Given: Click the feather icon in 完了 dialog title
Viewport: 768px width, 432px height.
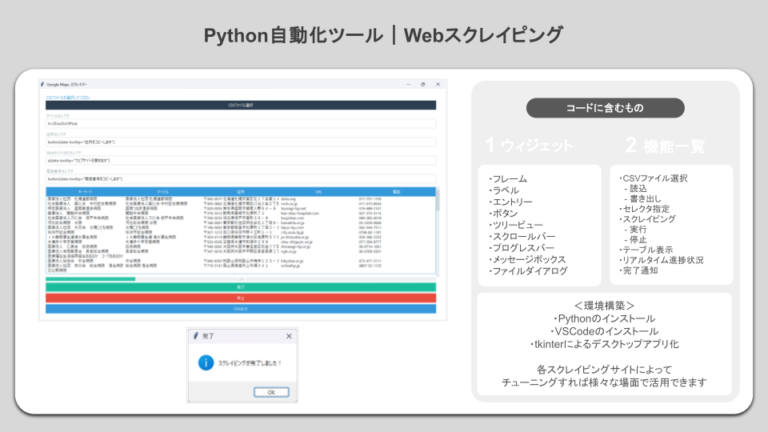Looking at the screenshot, I should (x=195, y=337).
